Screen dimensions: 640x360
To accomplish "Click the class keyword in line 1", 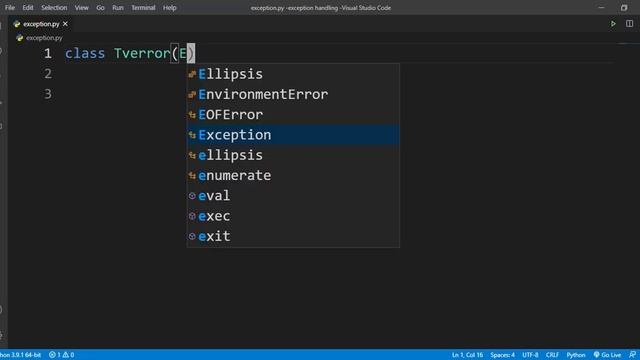I will (85, 53).
